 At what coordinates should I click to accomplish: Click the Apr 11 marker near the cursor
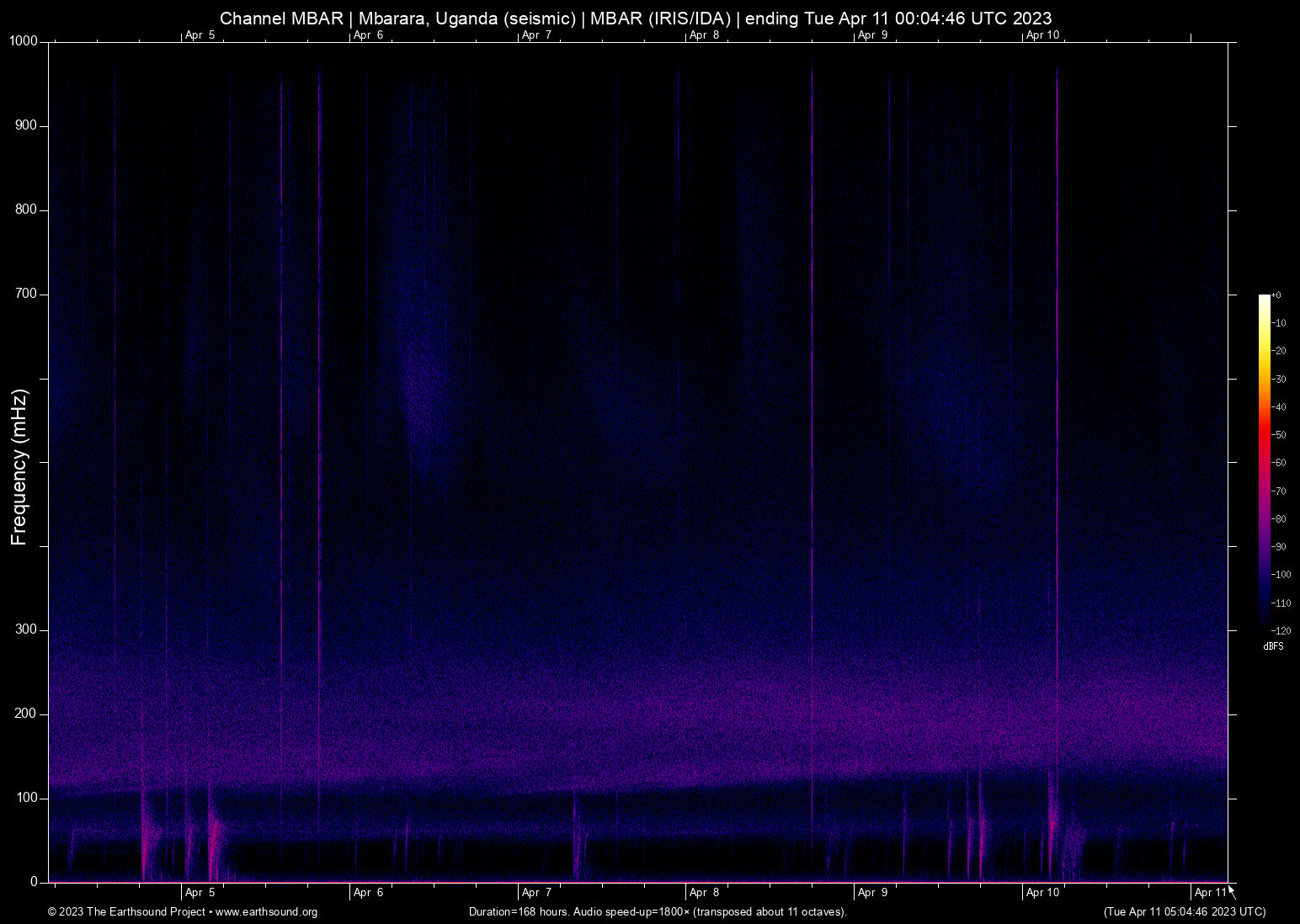tap(1209, 891)
